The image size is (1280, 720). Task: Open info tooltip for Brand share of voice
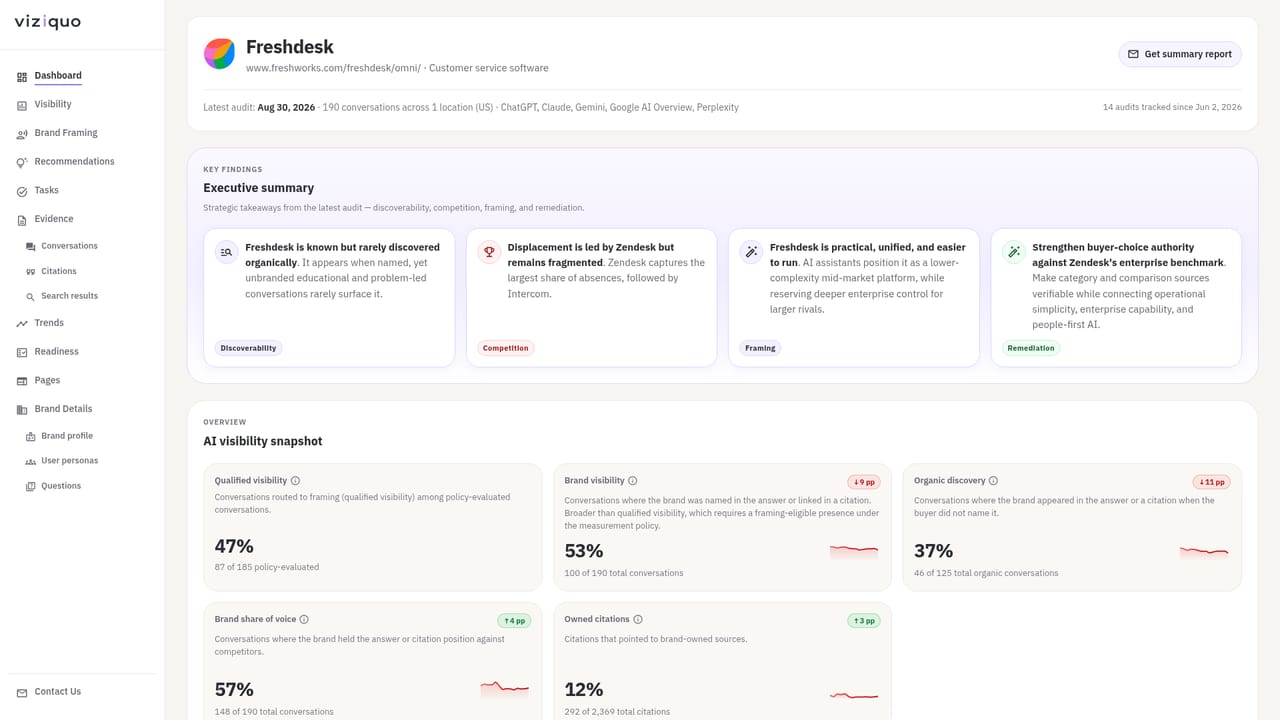304,620
